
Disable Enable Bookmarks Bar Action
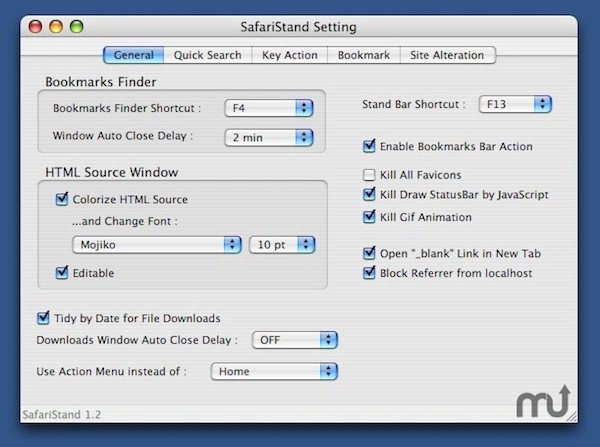click(x=369, y=146)
